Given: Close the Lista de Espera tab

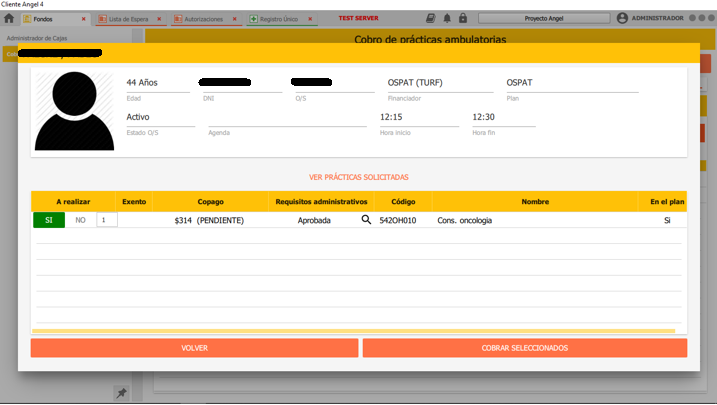Looking at the screenshot, I should (159, 19).
